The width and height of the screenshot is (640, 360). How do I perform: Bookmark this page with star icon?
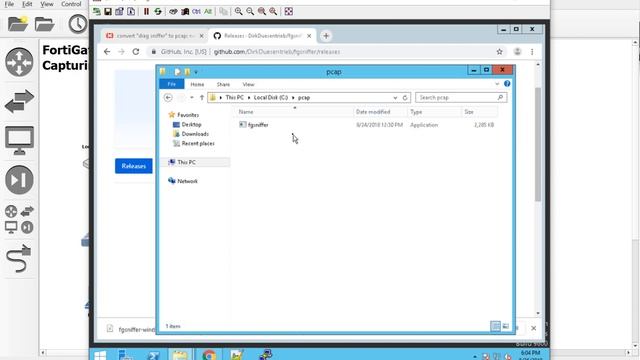pyautogui.click(x=500, y=51)
